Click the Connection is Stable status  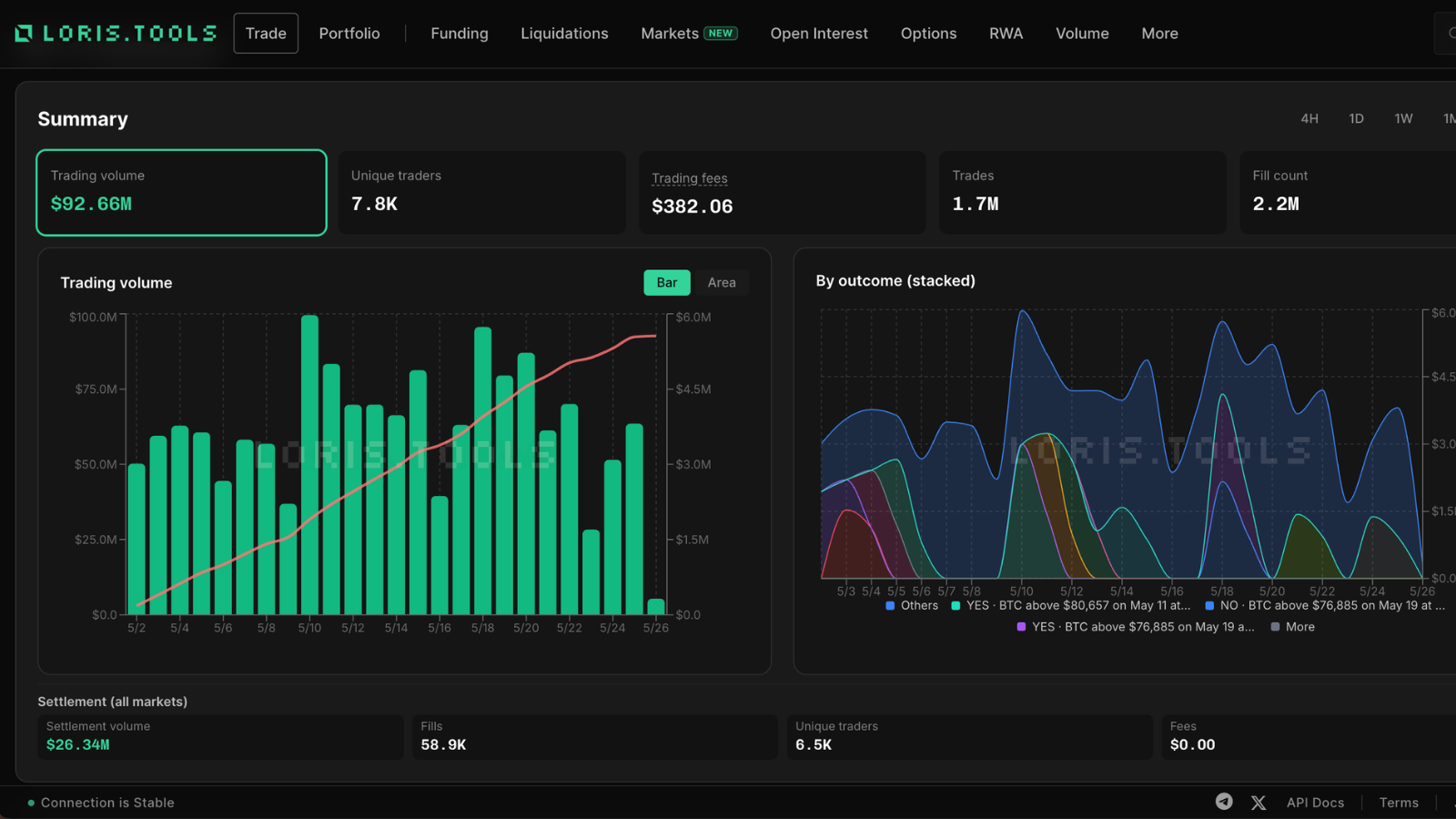coord(101,803)
